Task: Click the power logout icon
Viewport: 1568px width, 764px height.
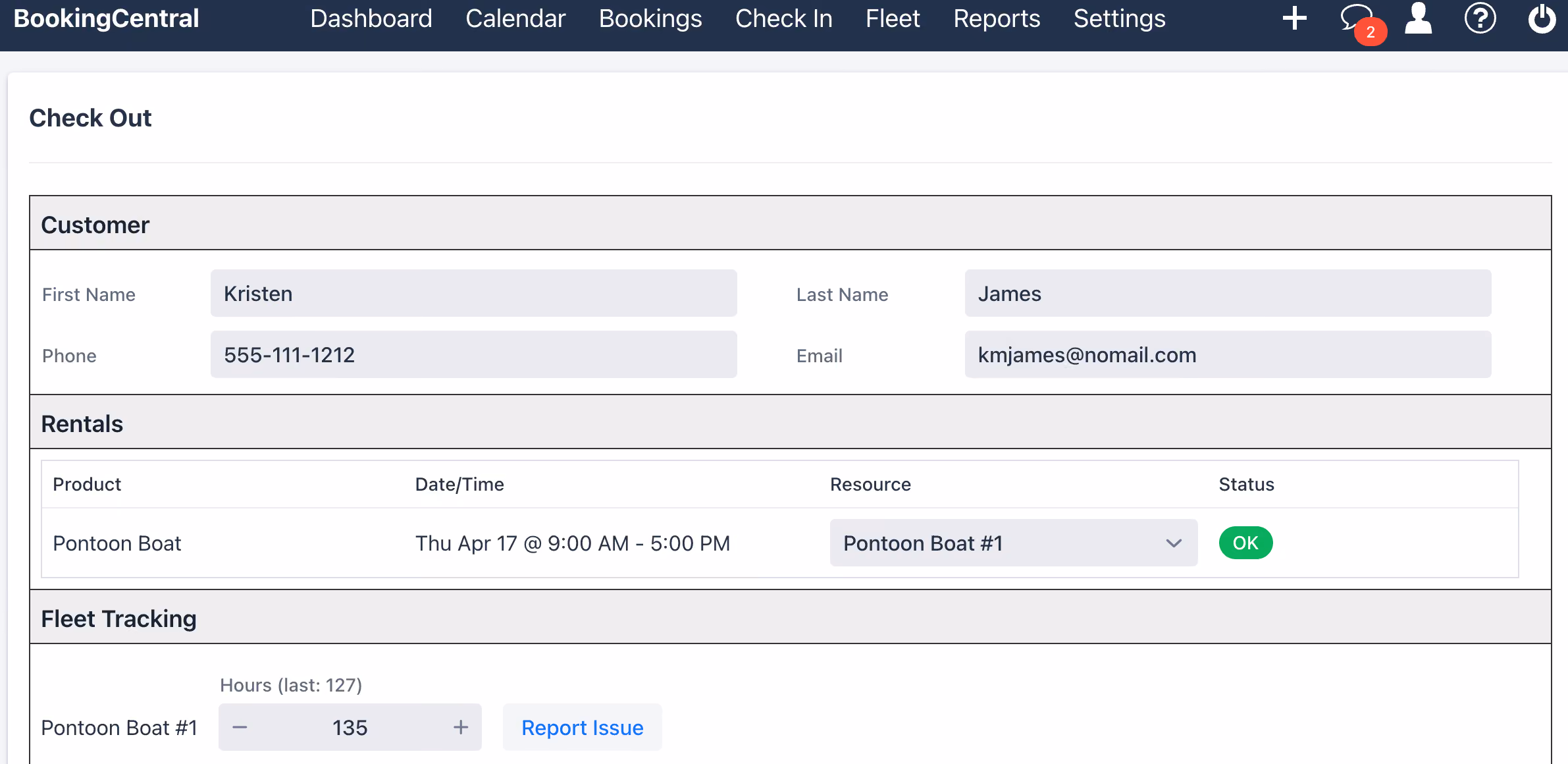Action: [1542, 18]
